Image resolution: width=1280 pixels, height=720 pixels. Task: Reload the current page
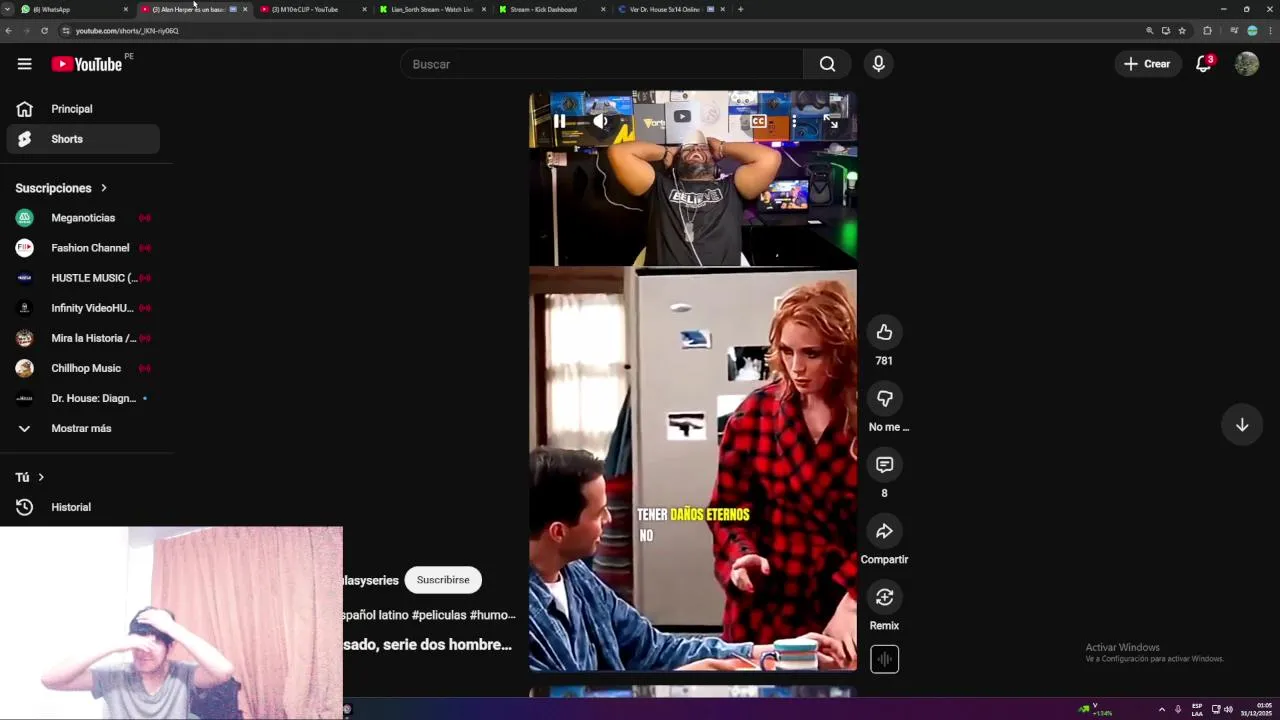(44, 31)
